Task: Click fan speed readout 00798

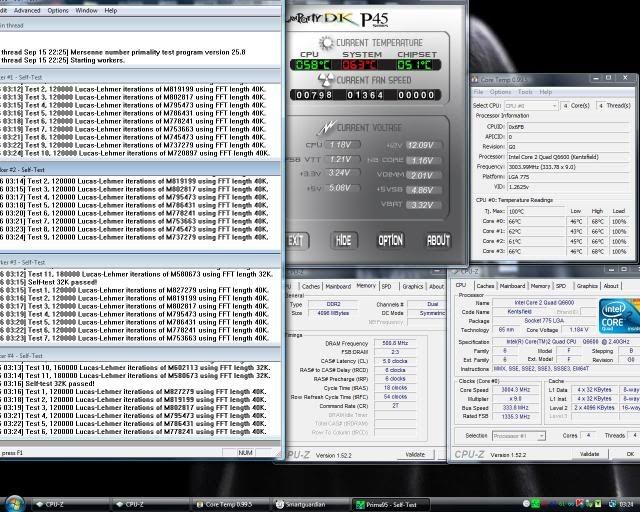Action: (x=314, y=95)
